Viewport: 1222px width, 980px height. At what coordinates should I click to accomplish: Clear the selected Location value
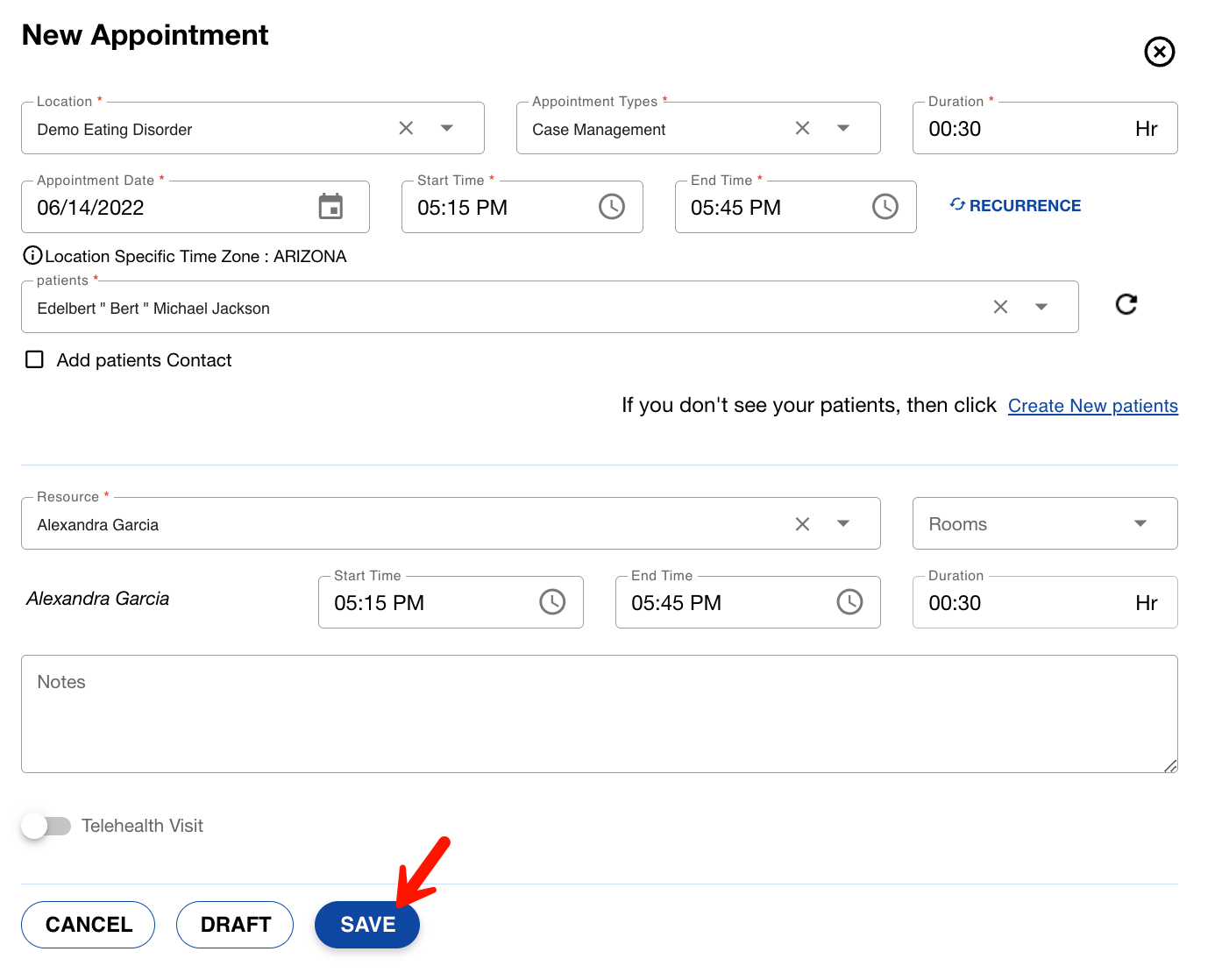(x=406, y=128)
